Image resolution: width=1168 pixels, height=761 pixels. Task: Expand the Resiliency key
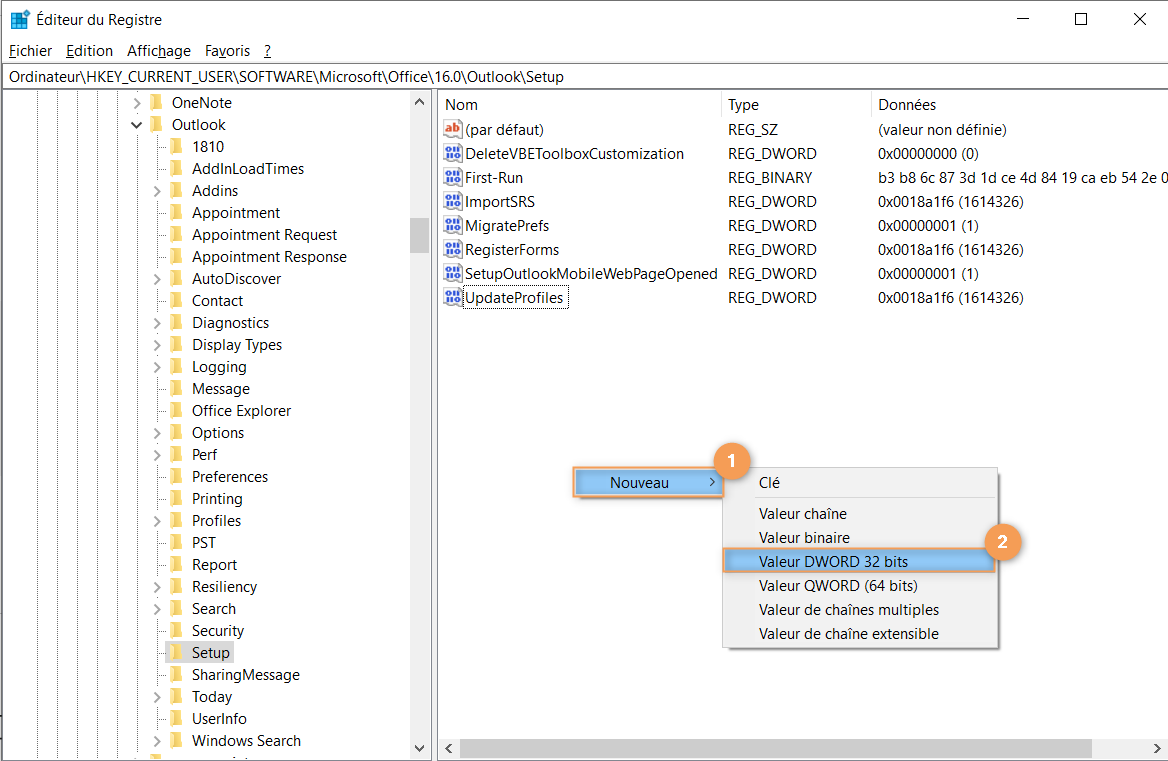(x=157, y=587)
